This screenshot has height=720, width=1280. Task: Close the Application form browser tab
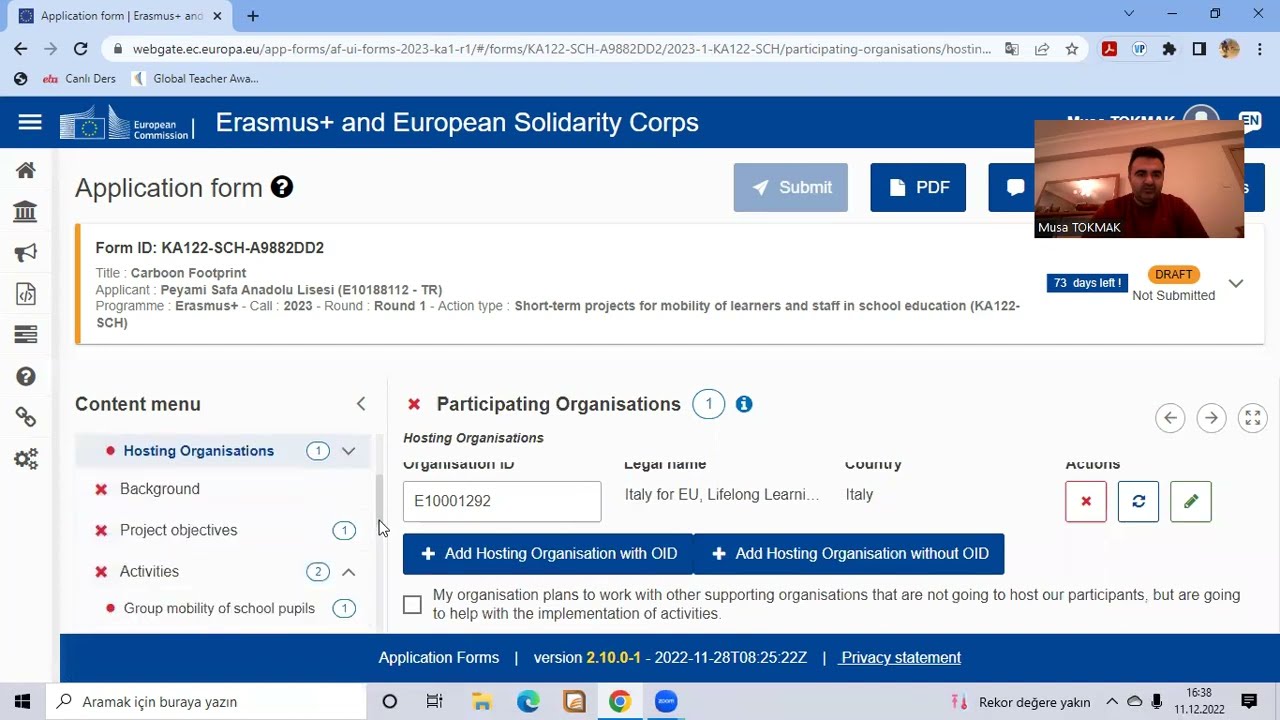point(217,16)
